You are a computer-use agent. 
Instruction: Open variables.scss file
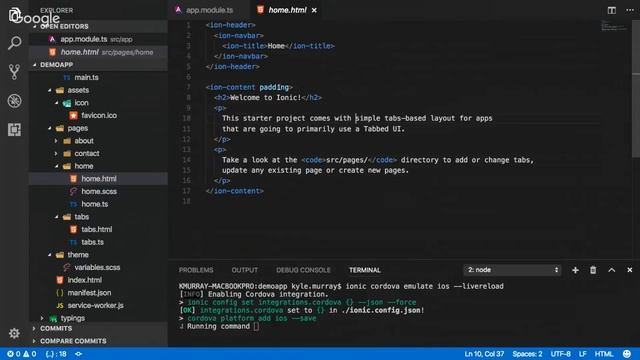pos(97,267)
